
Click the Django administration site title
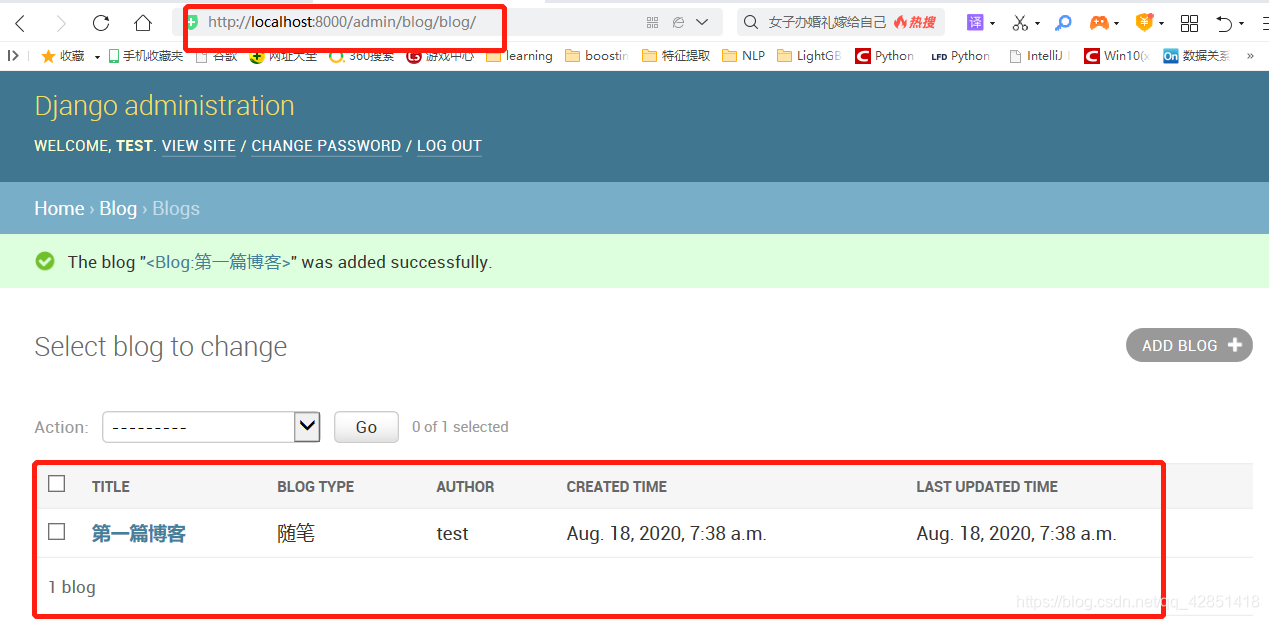pyautogui.click(x=164, y=105)
